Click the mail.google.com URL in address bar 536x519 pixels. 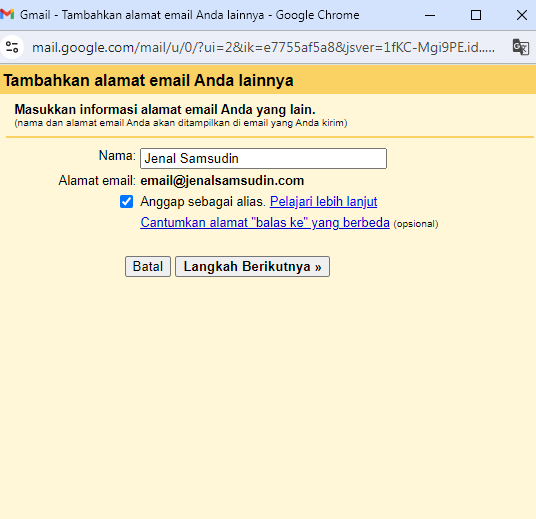click(x=263, y=47)
